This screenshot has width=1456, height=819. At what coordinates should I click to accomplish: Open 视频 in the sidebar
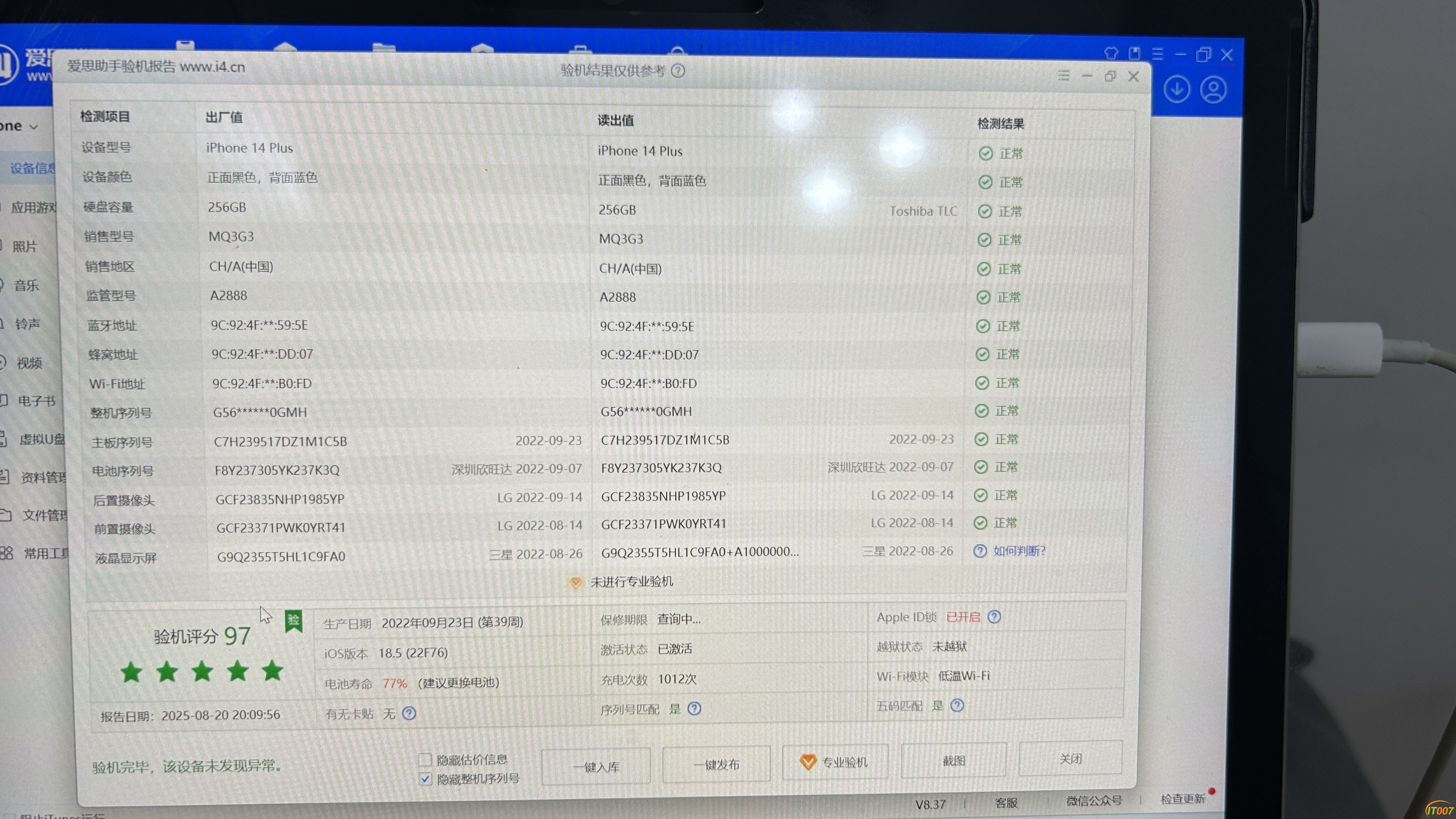pos(29,363)
